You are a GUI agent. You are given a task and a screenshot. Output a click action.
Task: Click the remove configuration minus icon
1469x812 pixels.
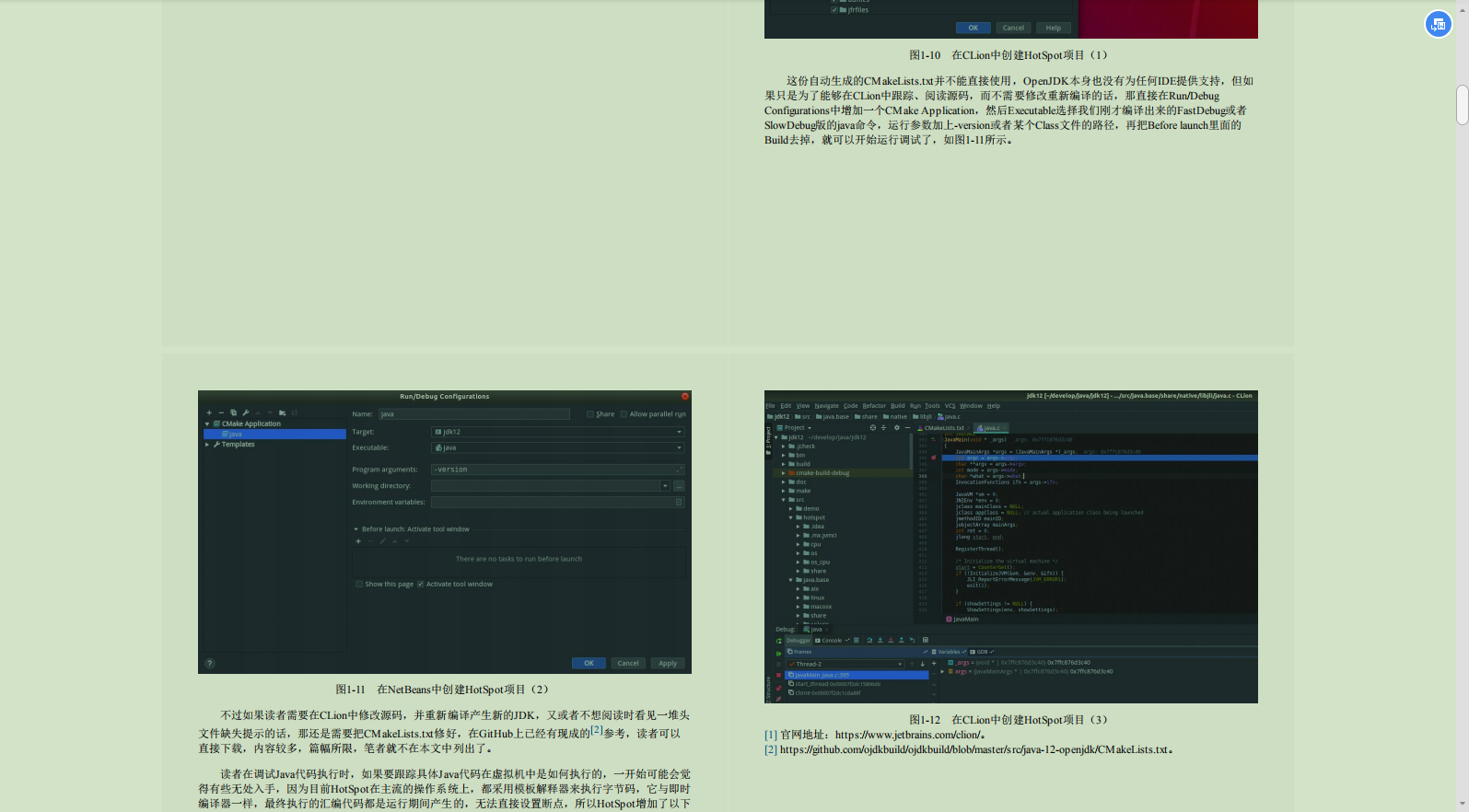click(221, 412)
